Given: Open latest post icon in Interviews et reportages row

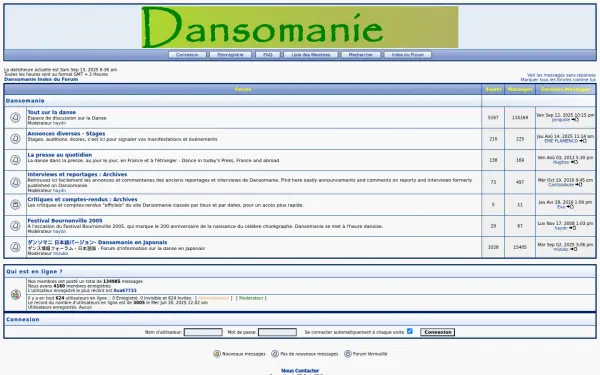Looking at the screenshot, I should [578, 185].
